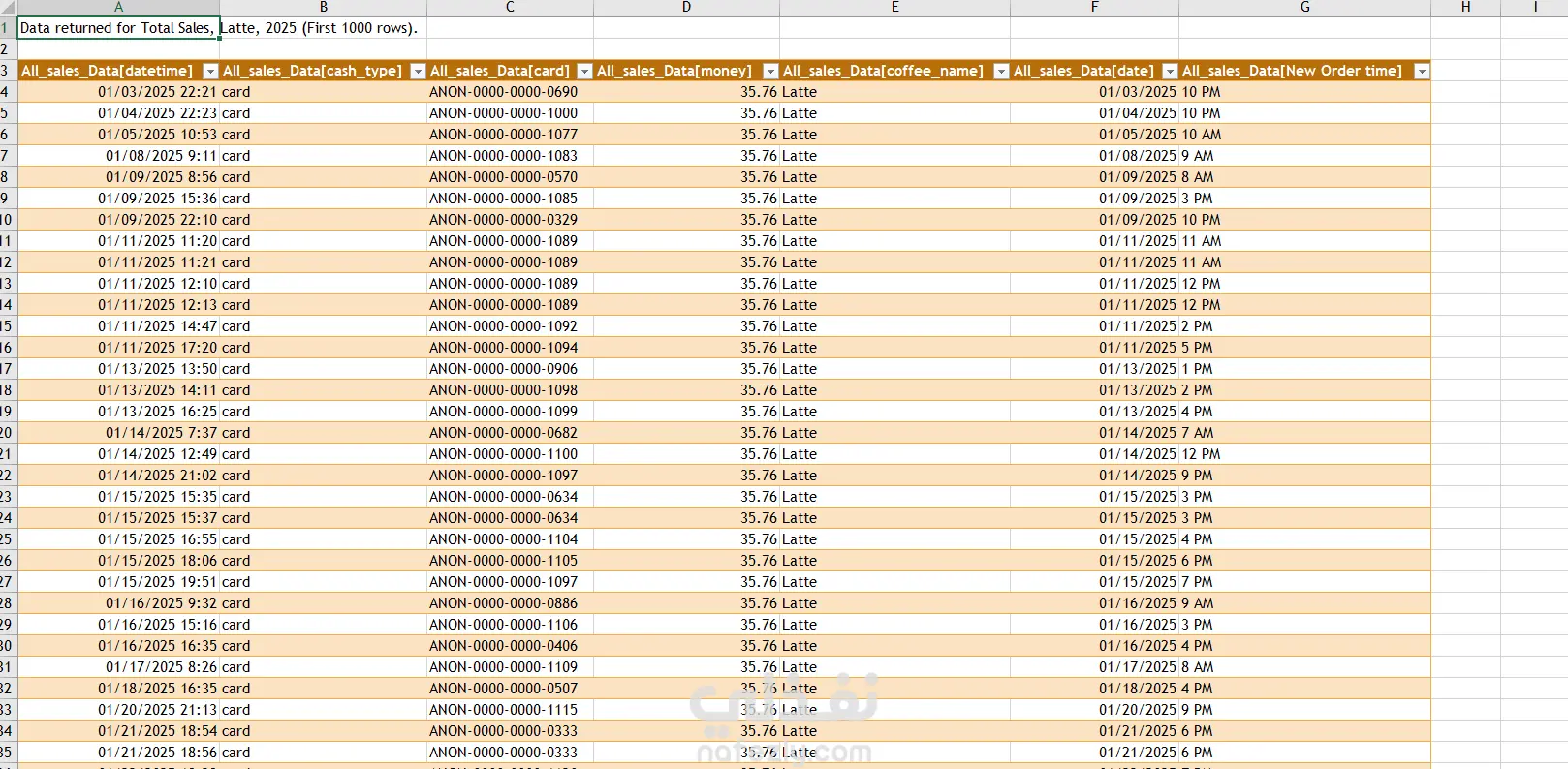The image size is (1568, 769).
Task: Select card cell ANON-0000-0000-1115
Action: pos(511,710)
